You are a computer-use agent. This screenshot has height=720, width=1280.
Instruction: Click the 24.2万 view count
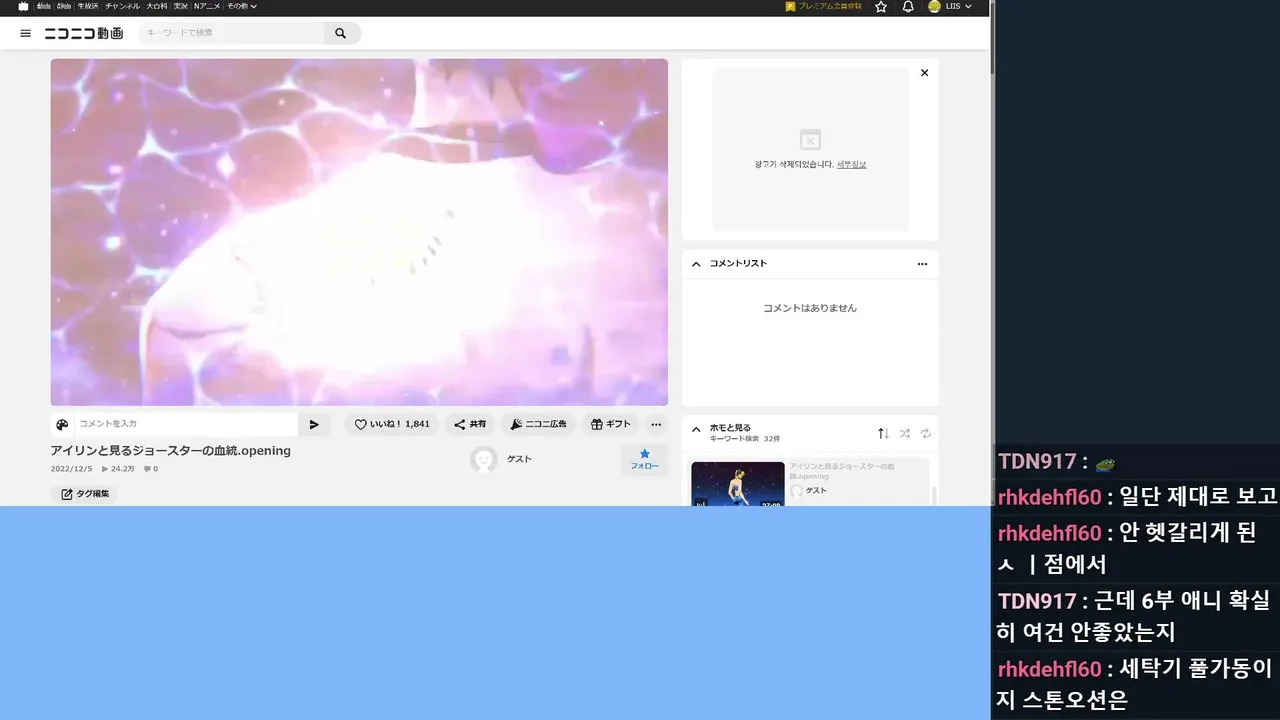point(118,469)
